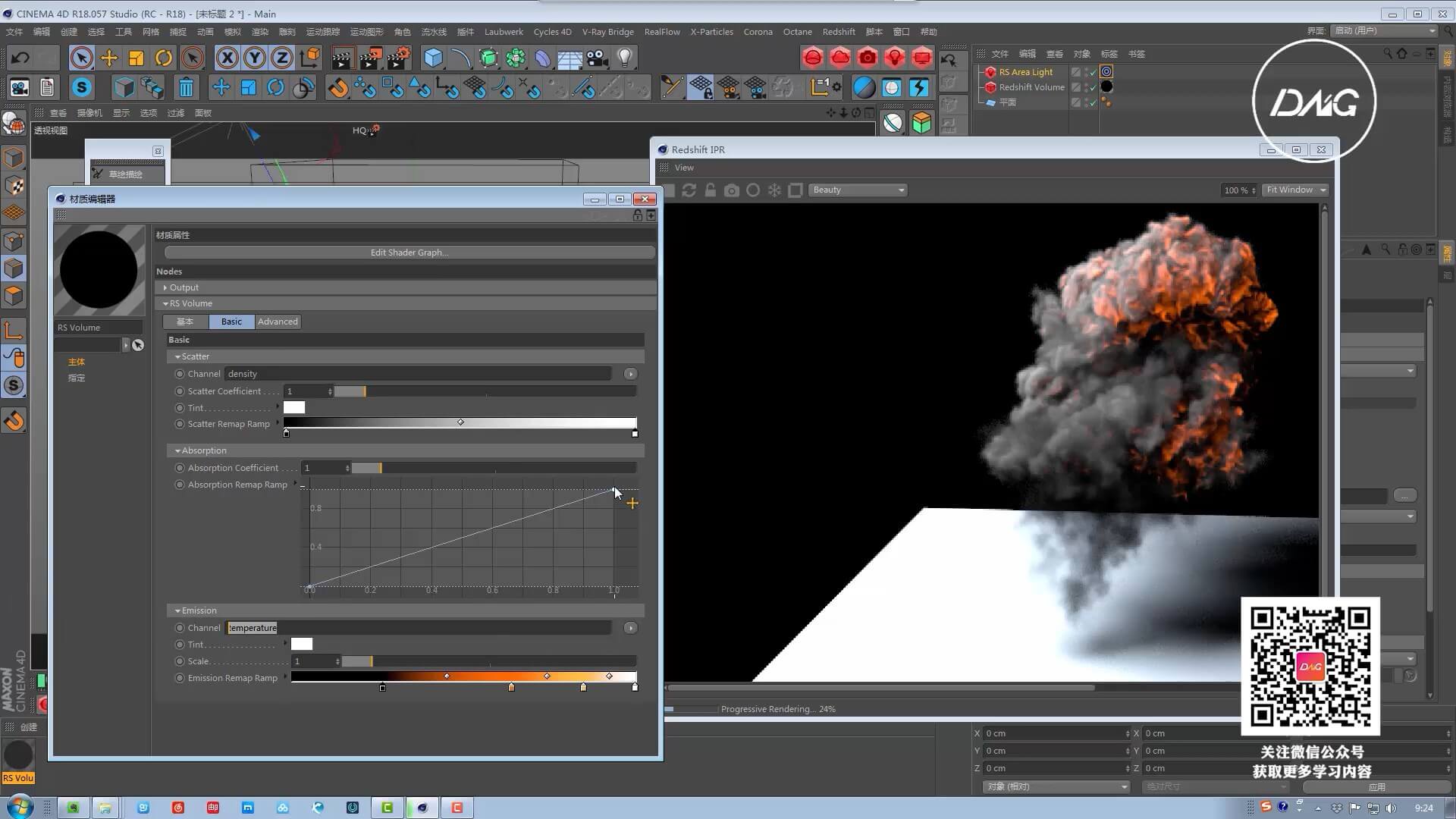1456x819 pixels.
Task: Open the Fit Window dropdown
Action: tap(1296, 190)
